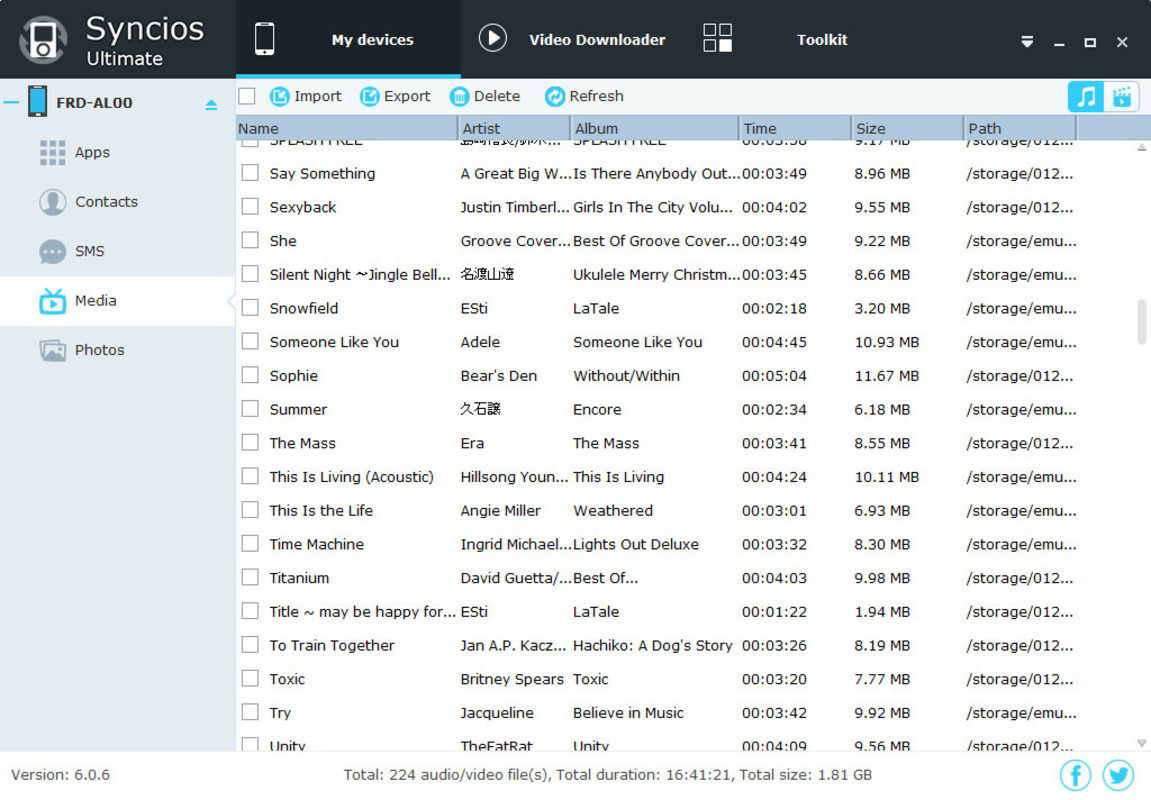
Task: Check the Sexyback song checkbox
Action: (x=250, y=206)
